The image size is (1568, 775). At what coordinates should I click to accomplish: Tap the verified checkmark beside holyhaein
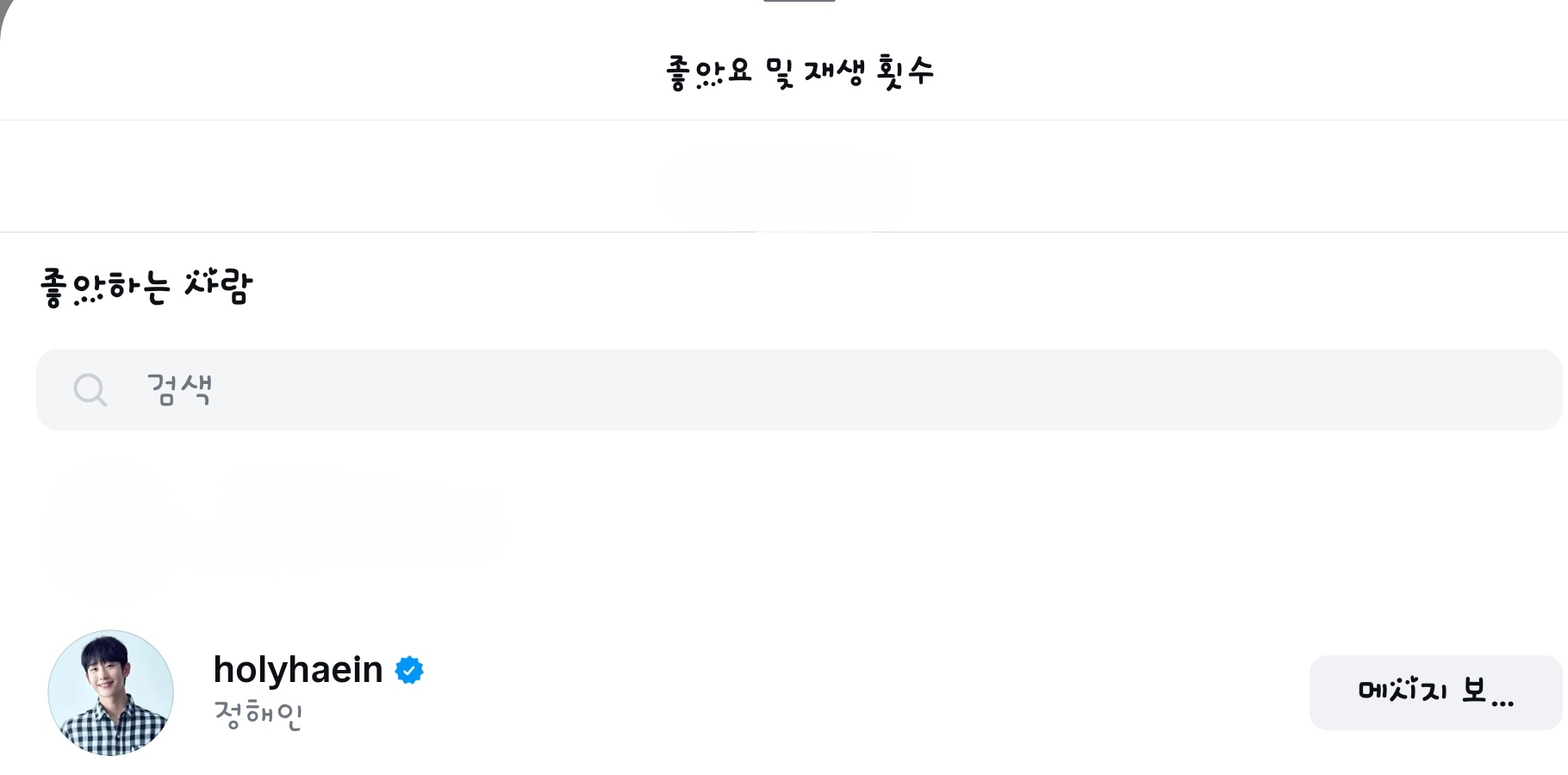point(409,670)
